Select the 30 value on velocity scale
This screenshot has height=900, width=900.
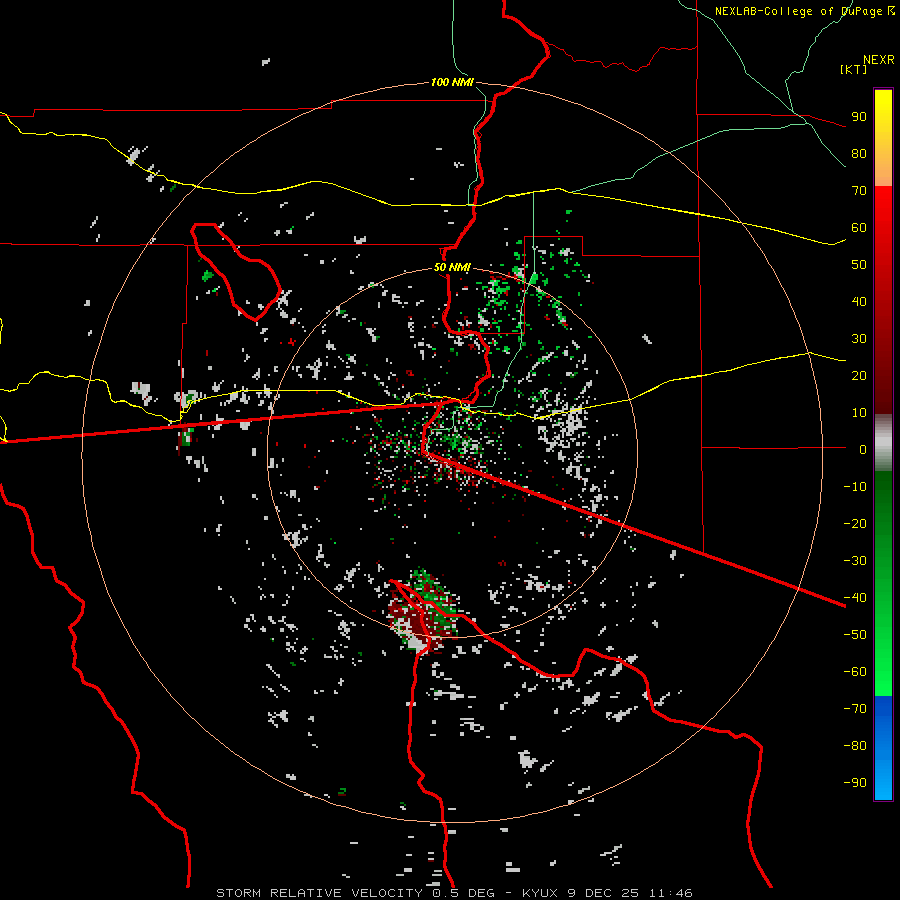(859, 339)
